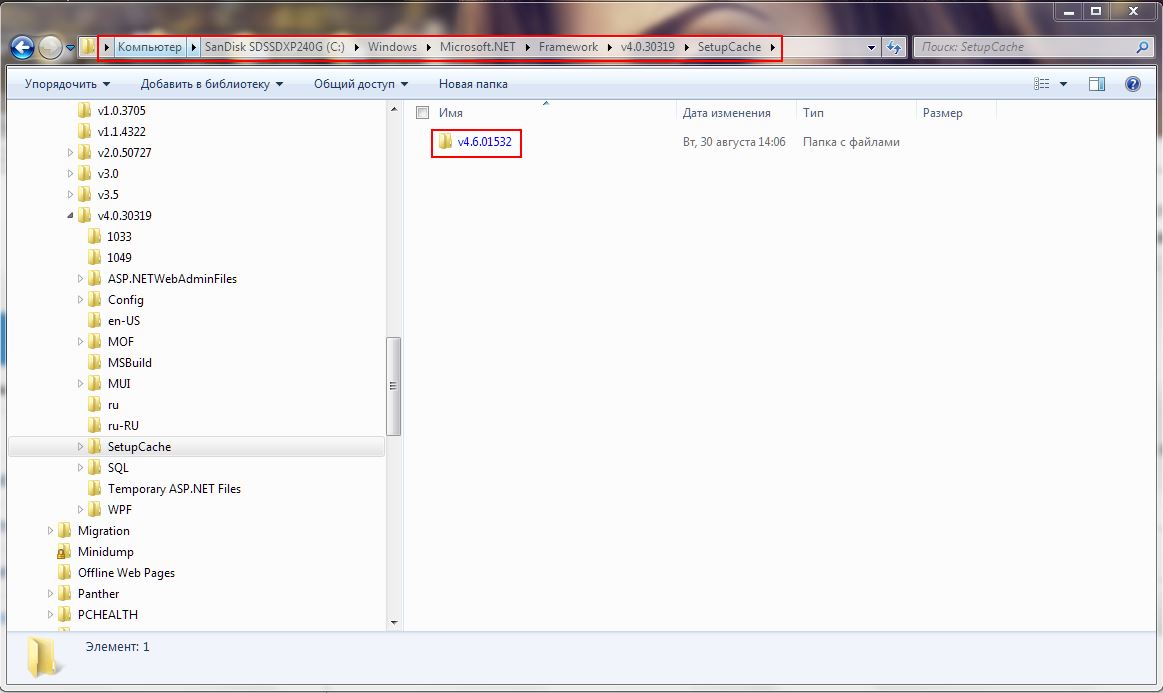This screenshot has height=693, width=1163.
Task: Select Offline Web Pages folder
Action: tap(126, 573)
